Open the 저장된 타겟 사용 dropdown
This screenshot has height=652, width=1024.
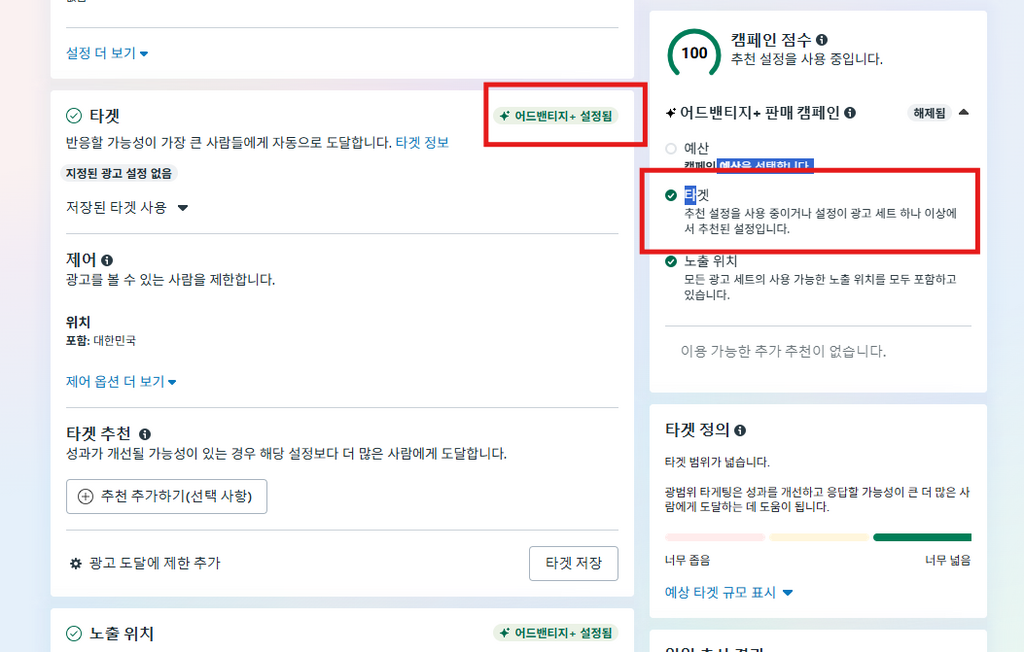click(127, 208)
